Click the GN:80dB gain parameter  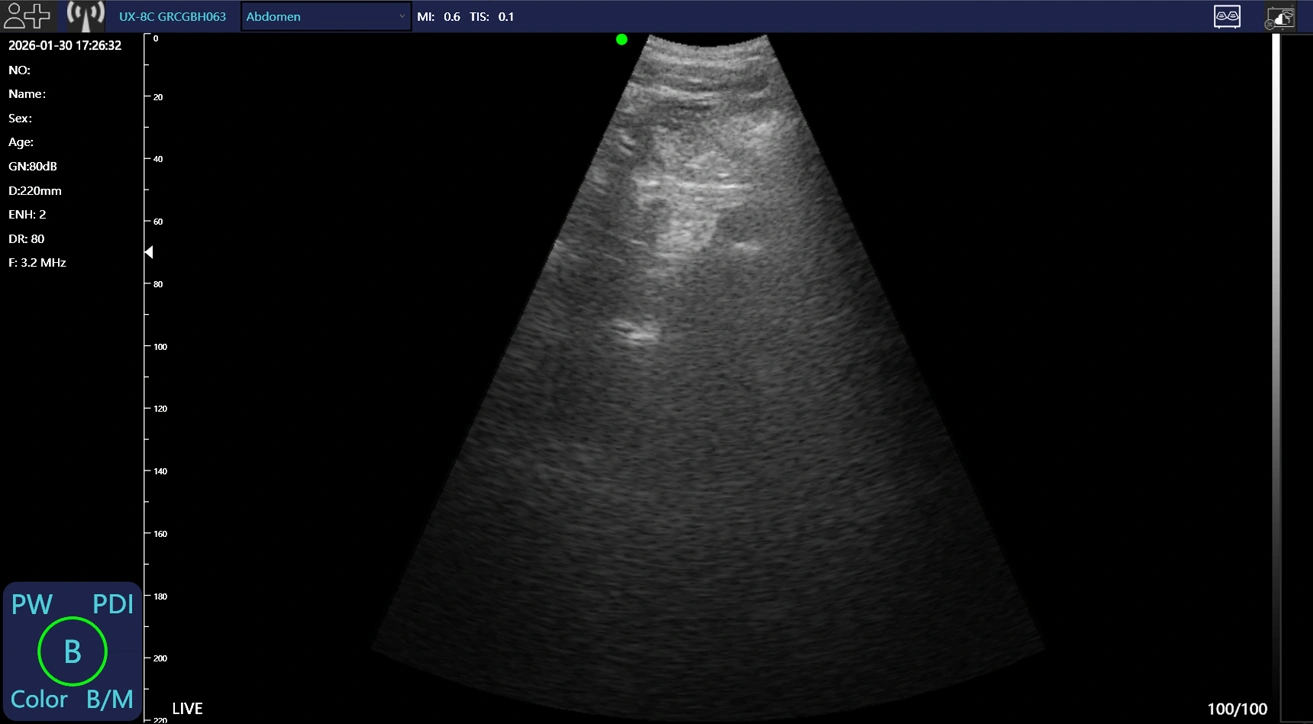(33, 166)
